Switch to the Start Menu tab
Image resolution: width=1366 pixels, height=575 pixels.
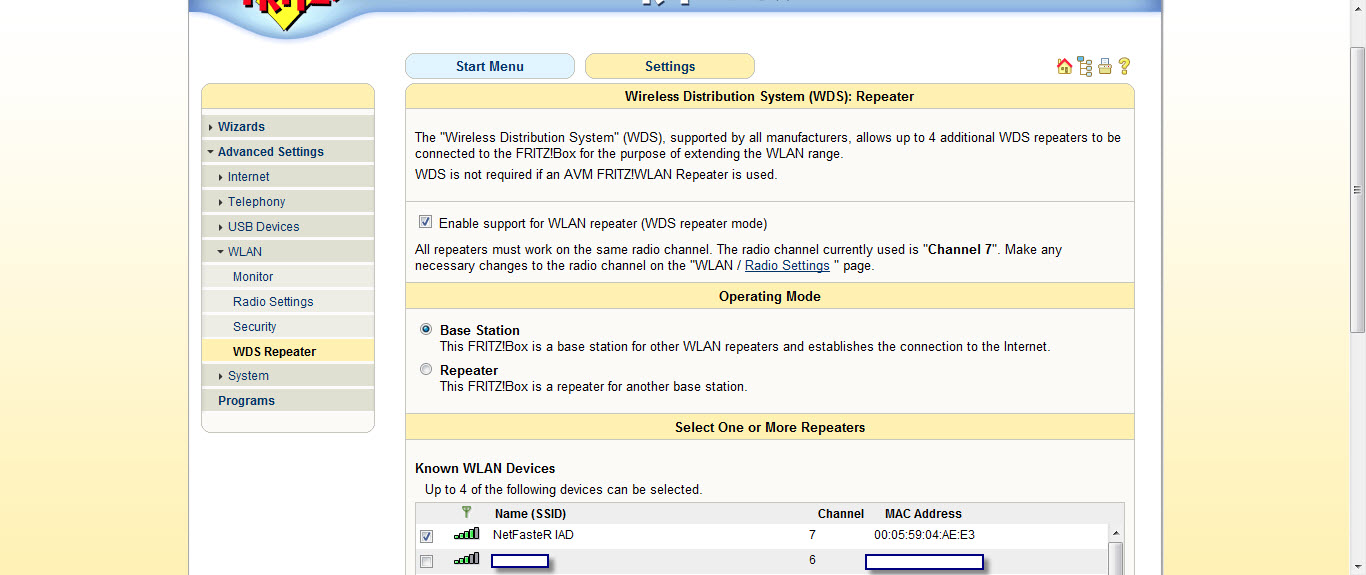pyautogui.click(x=490, y=66)
